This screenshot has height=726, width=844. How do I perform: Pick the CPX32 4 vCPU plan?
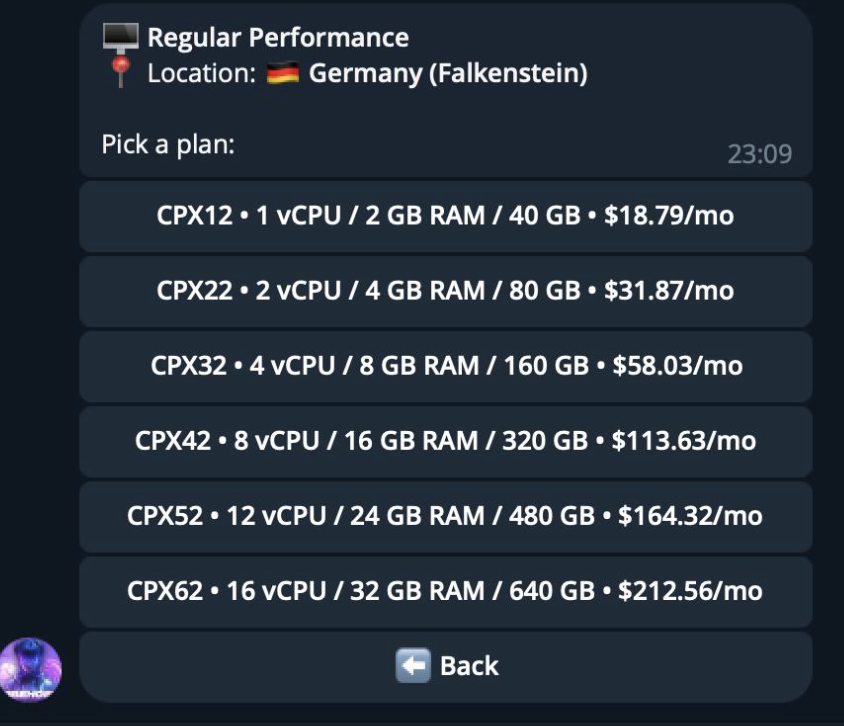(x=446, y=366)
